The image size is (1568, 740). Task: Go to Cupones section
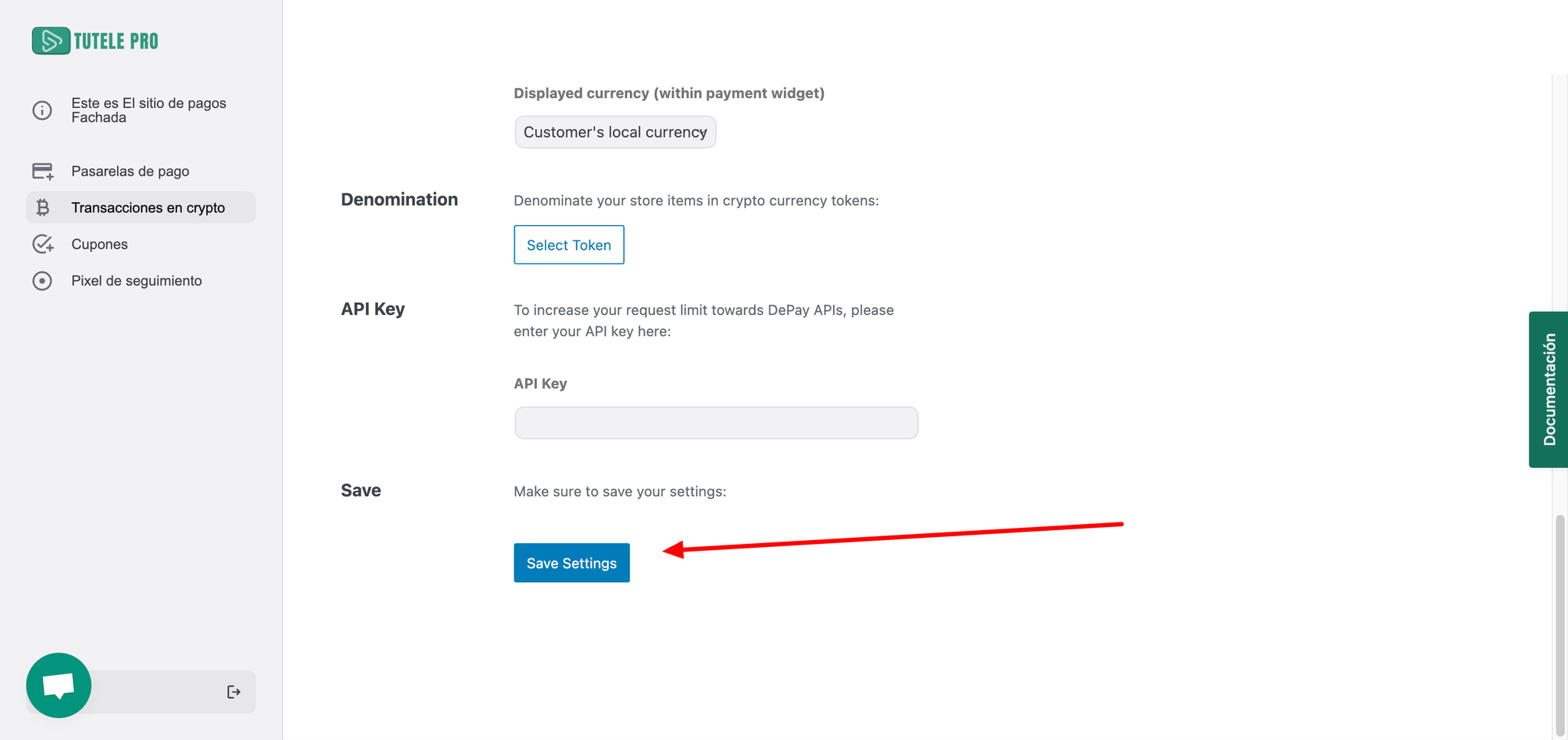coord(100,244)
